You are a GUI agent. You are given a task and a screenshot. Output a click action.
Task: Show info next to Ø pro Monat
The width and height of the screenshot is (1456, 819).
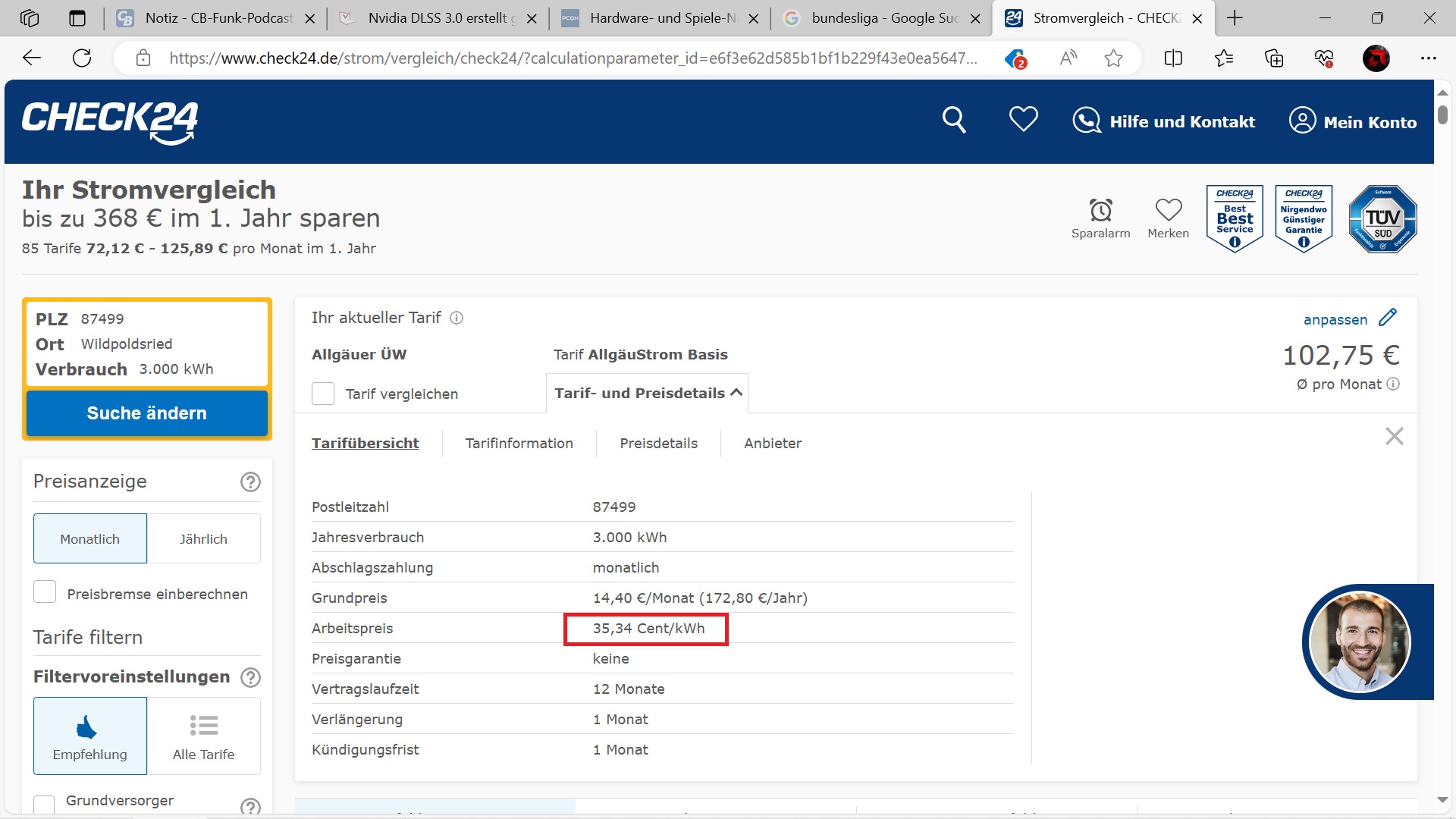(1393, 384)
